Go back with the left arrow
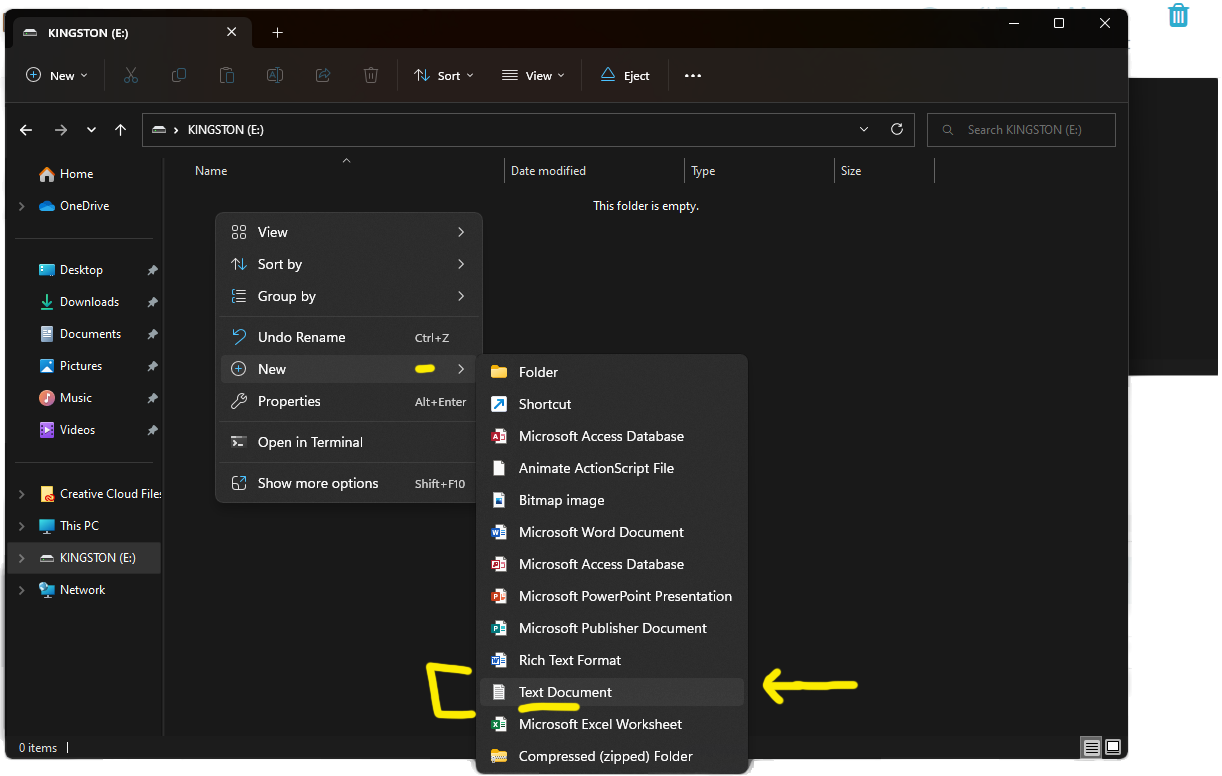The image size is (1222, 776). pyautogui.click(x=26, y=130)
